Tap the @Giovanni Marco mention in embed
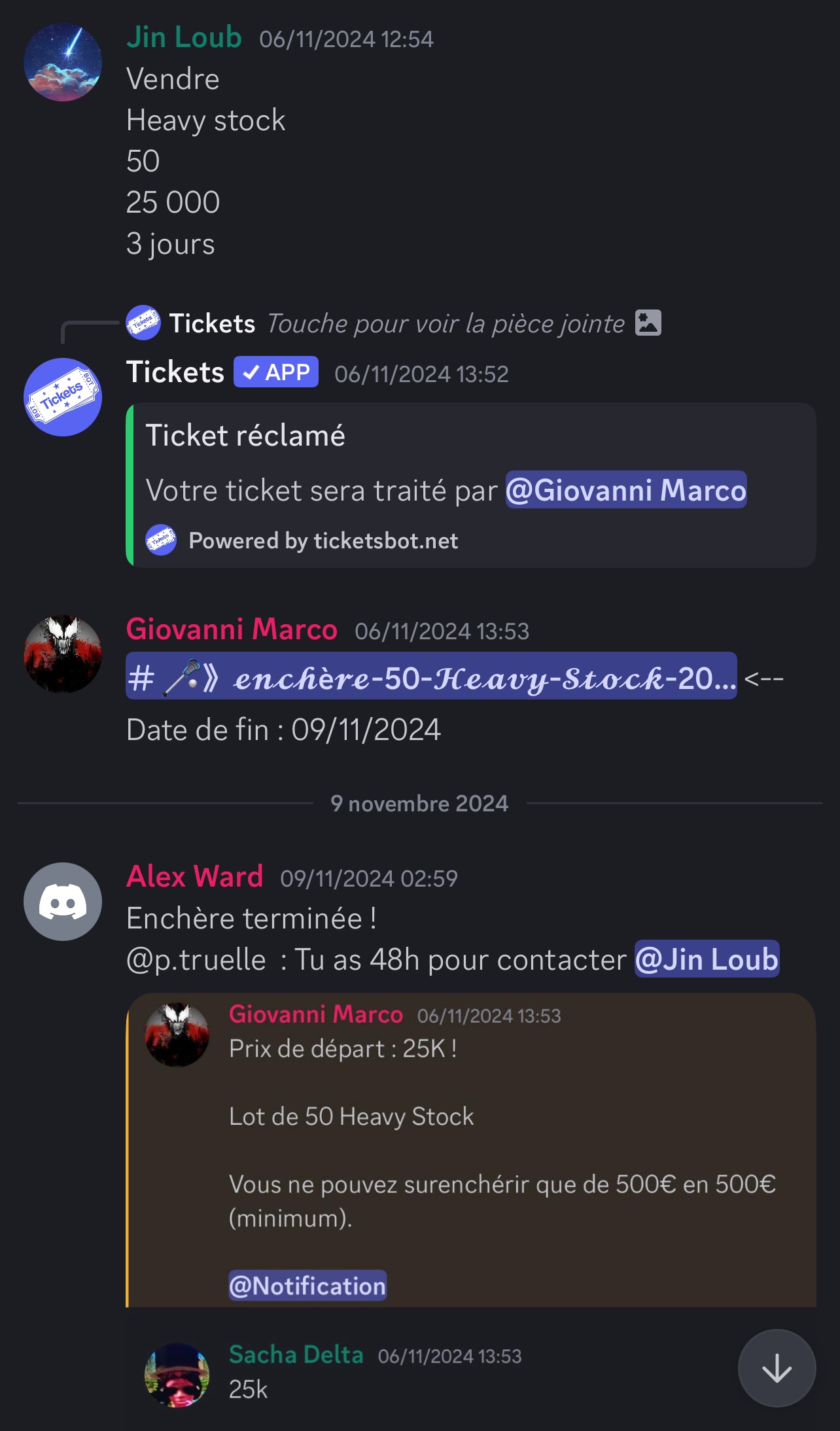 pyautogui.click(x=626, y=490)
